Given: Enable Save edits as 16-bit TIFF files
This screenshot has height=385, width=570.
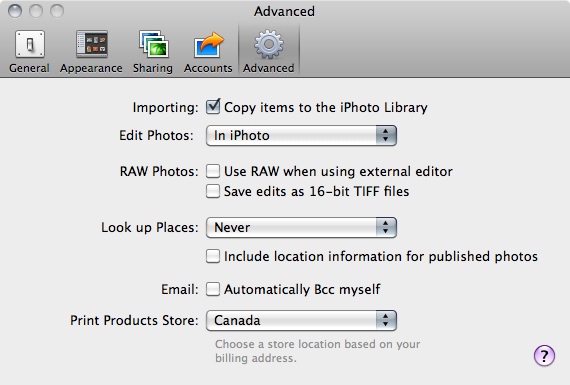Looking at the screenshot, I should (213, 191).
